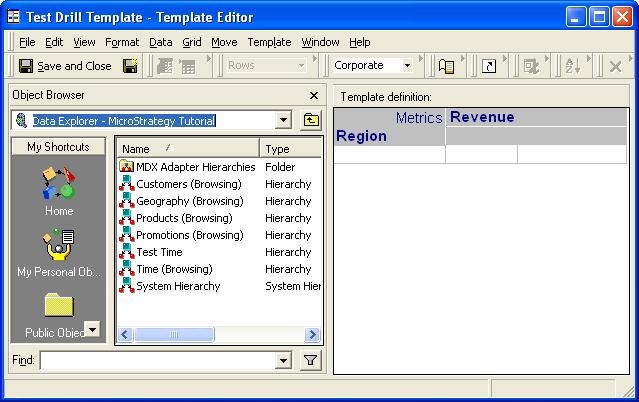Click the Object Browser toggle icon in toolbar
This screenshot has width=639, height=402.
[x=447, y=66]
